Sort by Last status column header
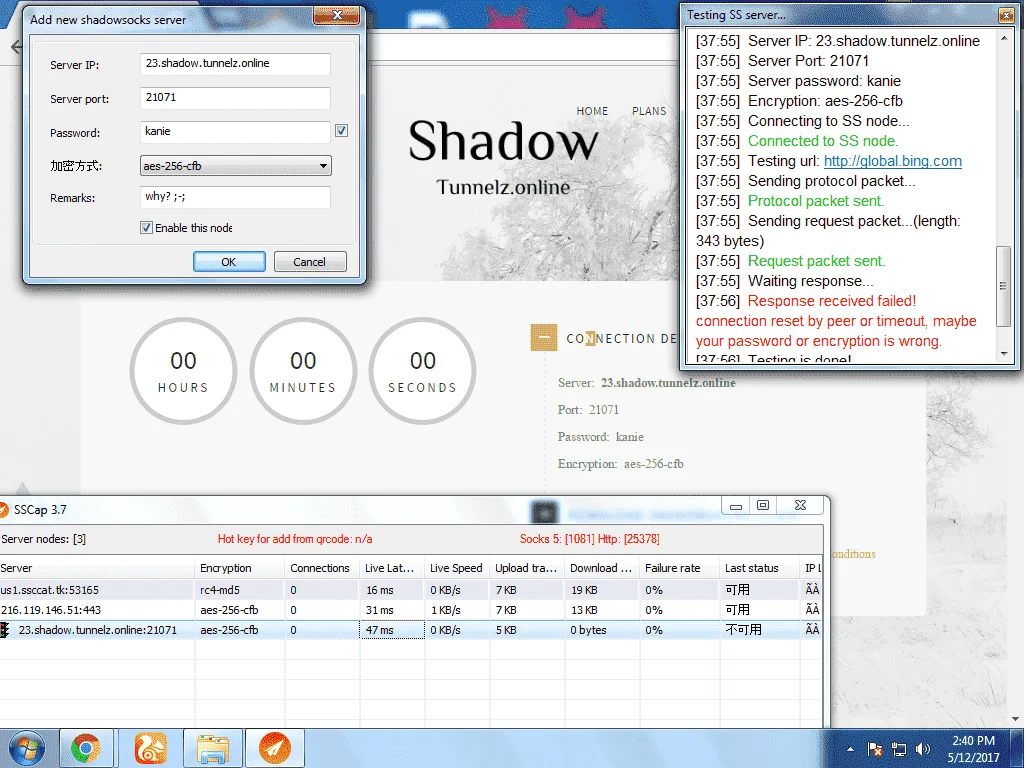The width and height of the screenshot is (1030, 768). pyautogui.click(x=760, y=568)
